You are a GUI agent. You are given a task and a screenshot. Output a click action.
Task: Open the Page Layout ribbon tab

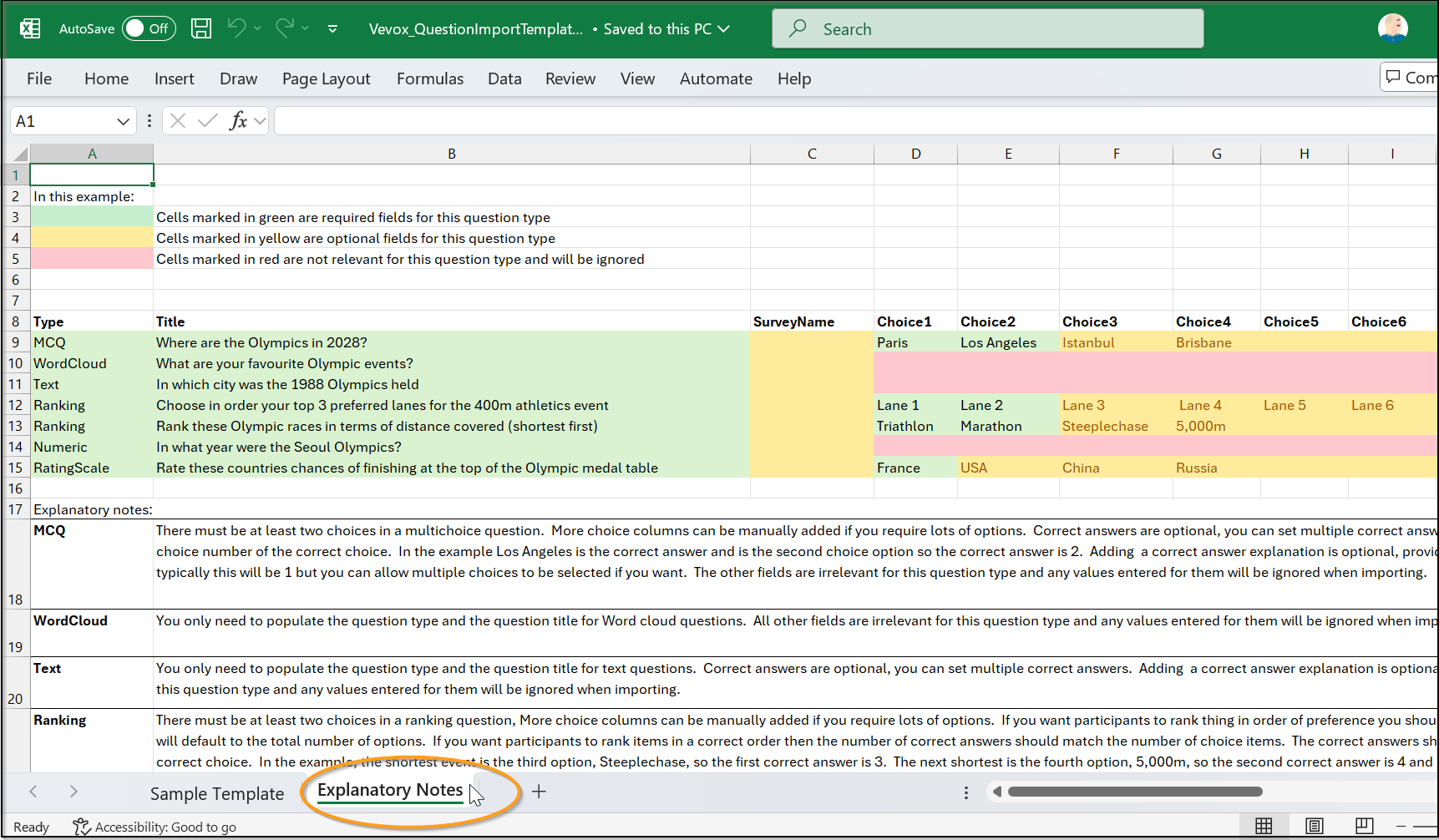pos(326,78)
